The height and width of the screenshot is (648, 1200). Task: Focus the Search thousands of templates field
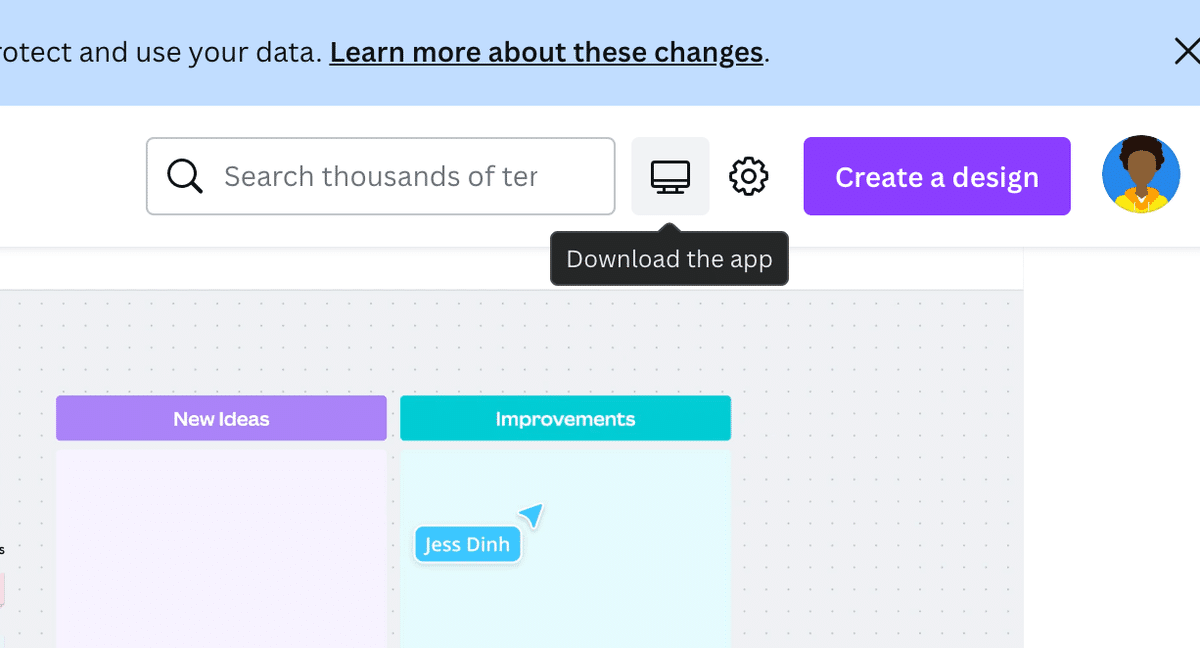coord(400,177)
